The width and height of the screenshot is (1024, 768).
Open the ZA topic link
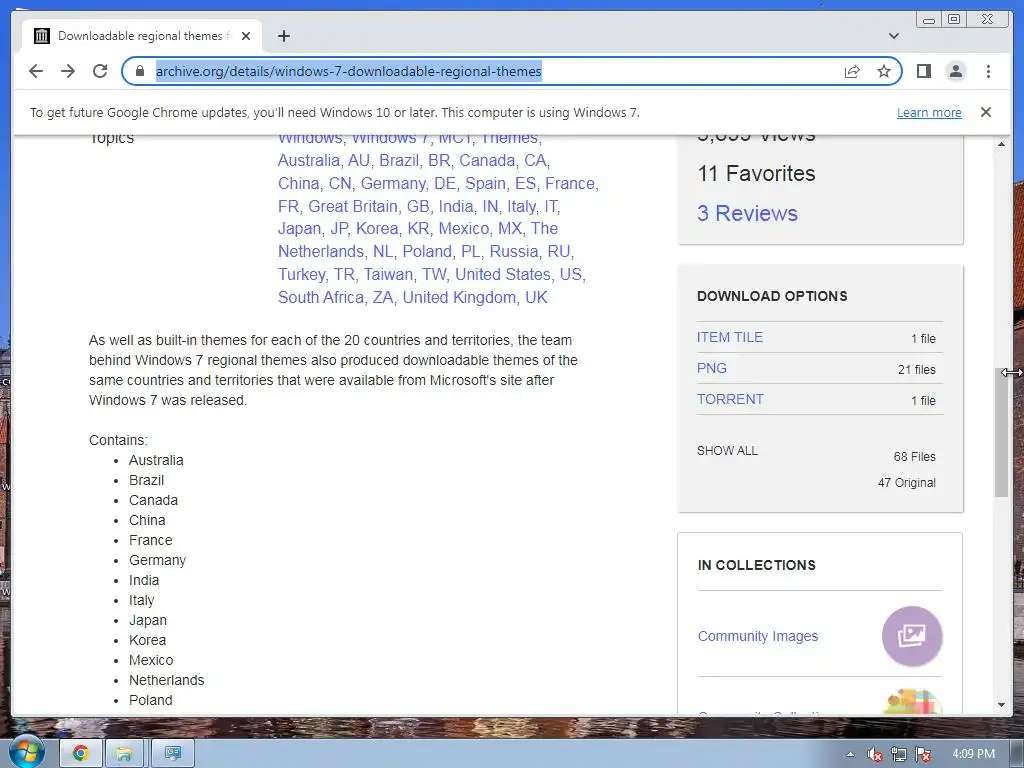(383, 297)
